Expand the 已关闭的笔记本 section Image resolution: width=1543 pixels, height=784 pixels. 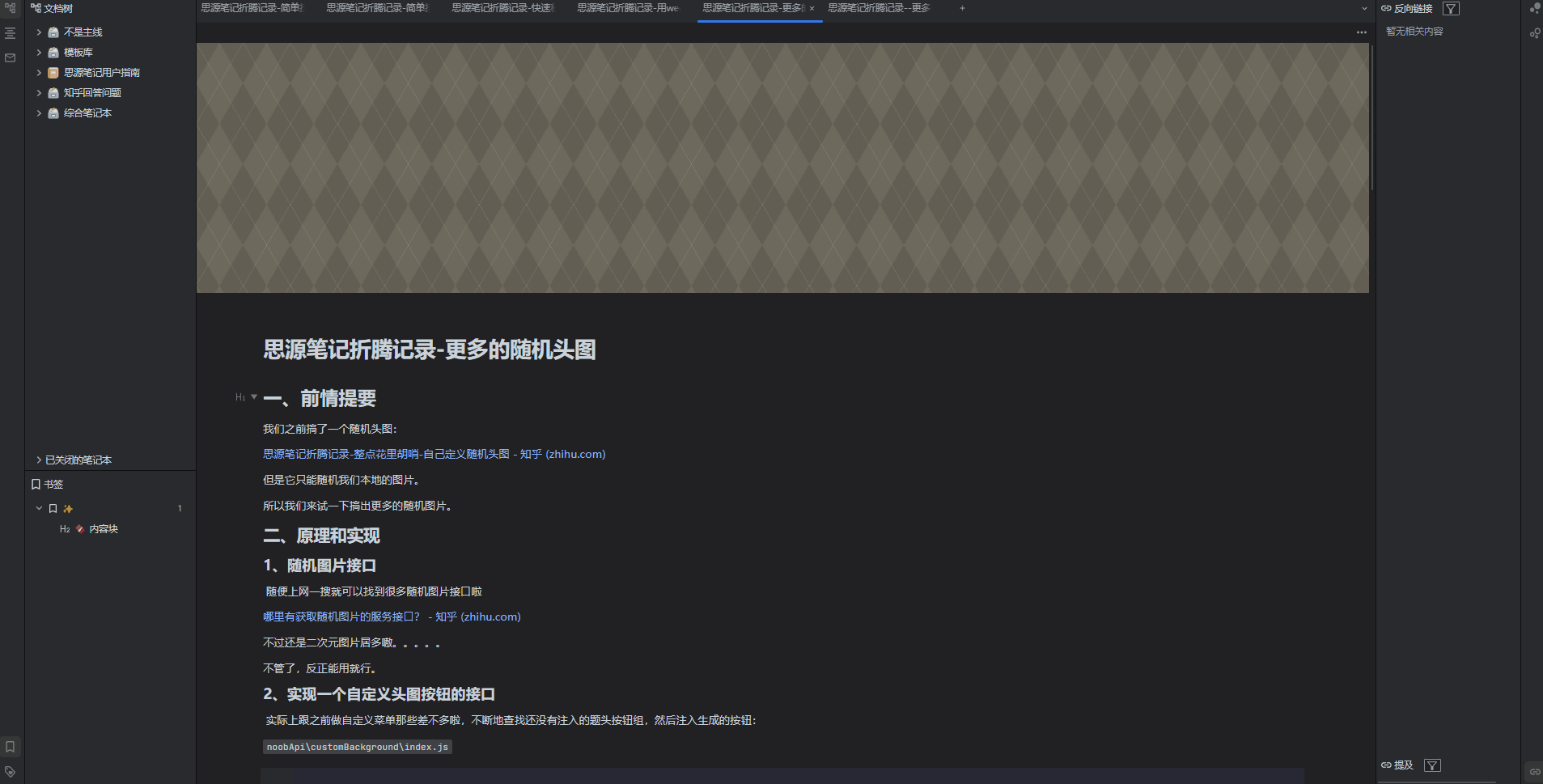click(x=39, y=459)
